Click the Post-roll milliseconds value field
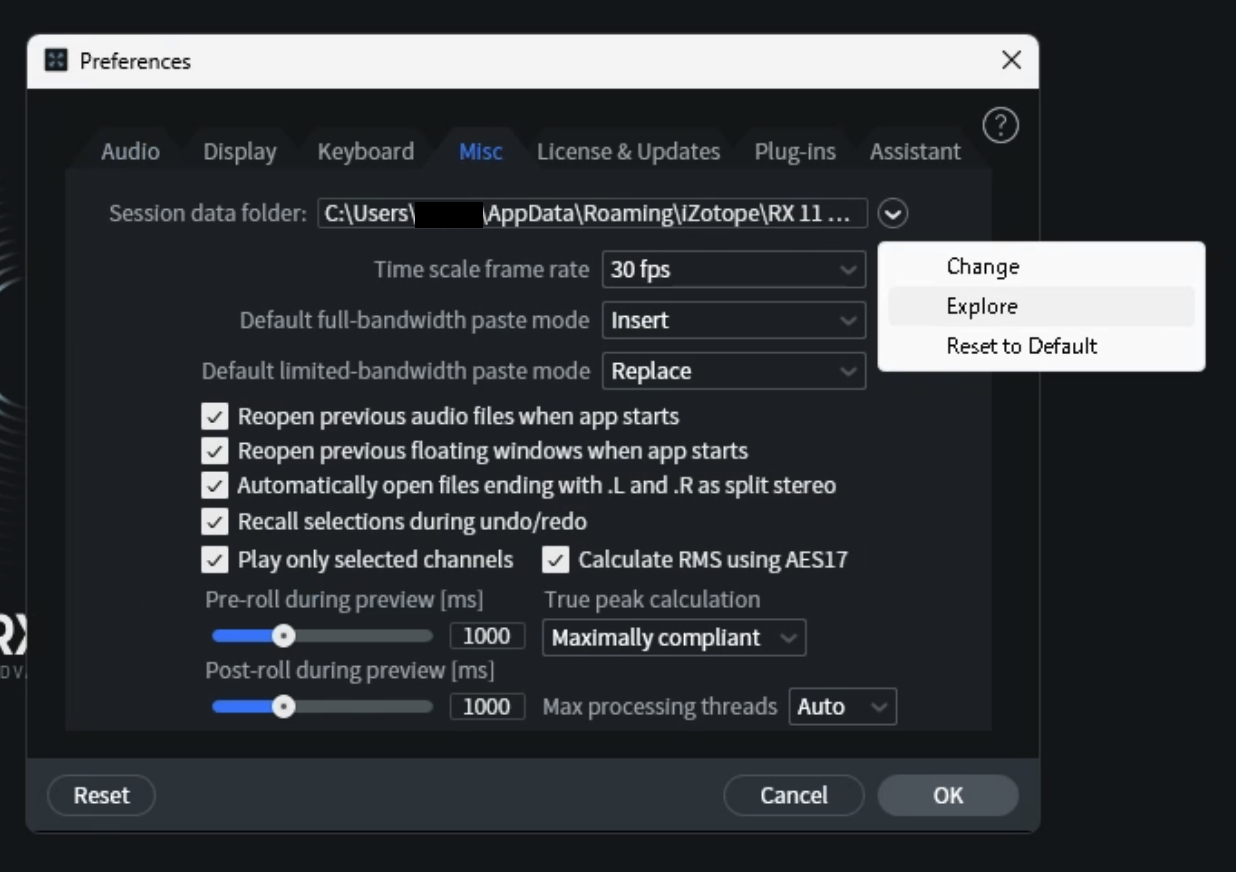 [x=487, y=707]
